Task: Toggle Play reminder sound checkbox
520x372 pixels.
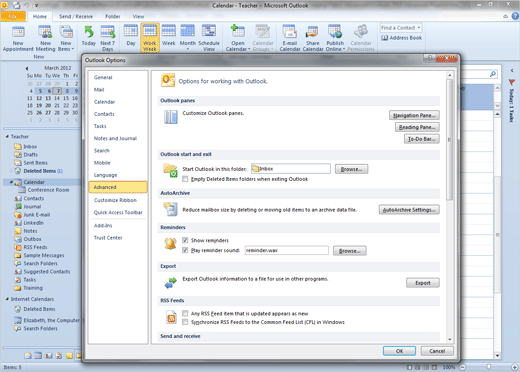Action: coord(185,250)
